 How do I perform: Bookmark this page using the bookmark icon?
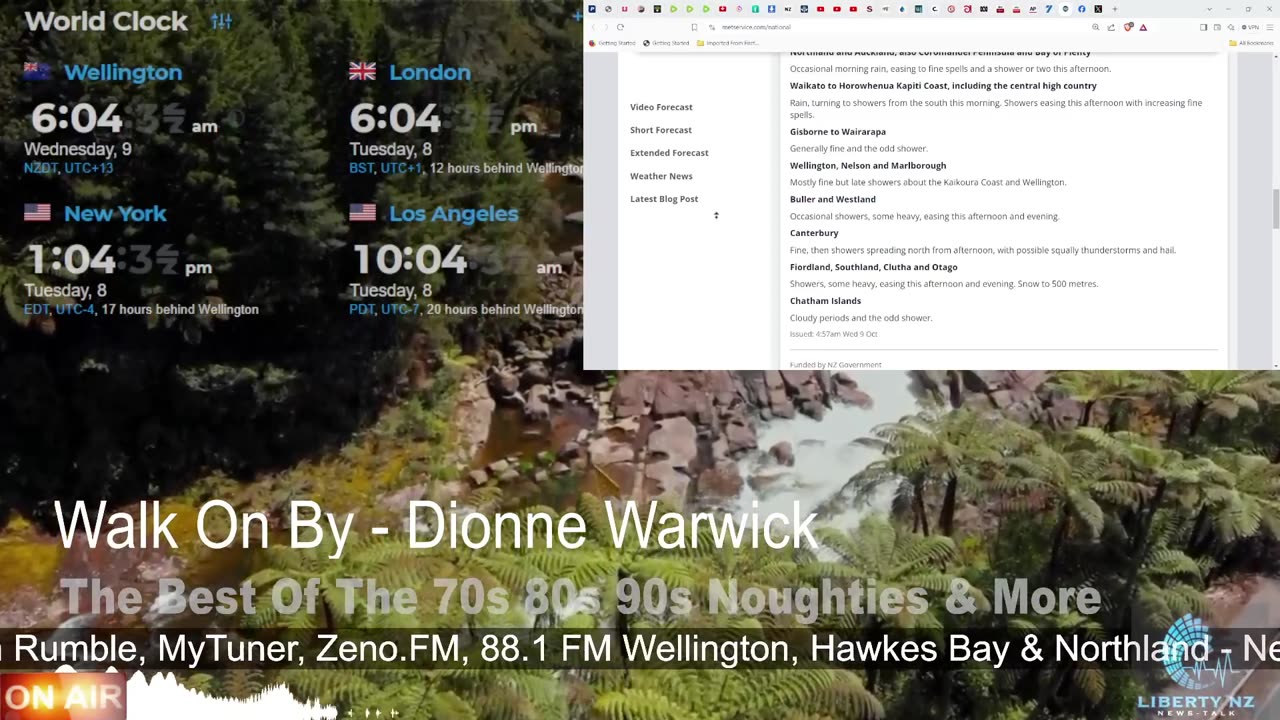[x=694, y=27]
